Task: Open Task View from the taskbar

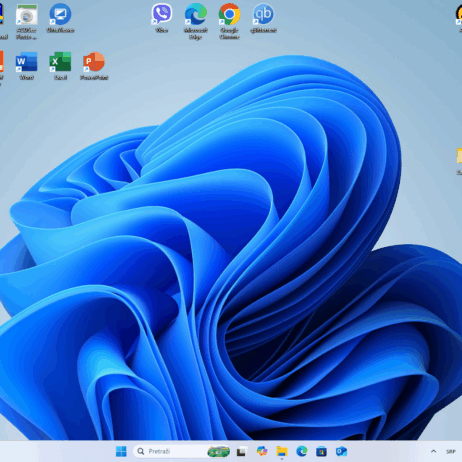Action: pos(242,451)
